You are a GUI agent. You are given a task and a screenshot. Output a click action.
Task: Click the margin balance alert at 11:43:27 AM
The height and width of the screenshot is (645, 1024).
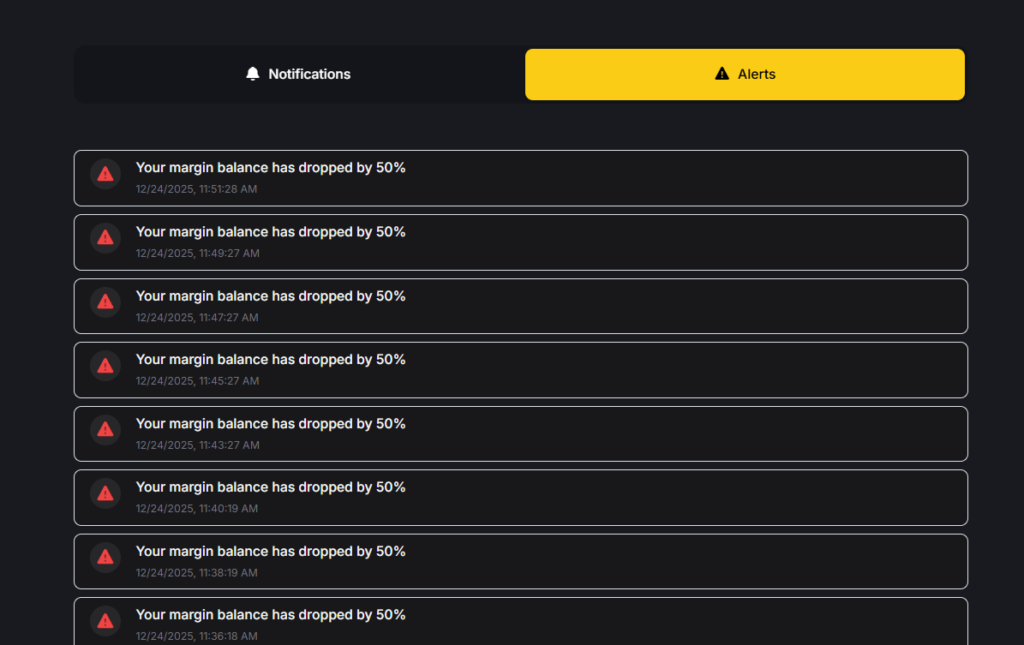pyautogui.click(x=520, y=434)
